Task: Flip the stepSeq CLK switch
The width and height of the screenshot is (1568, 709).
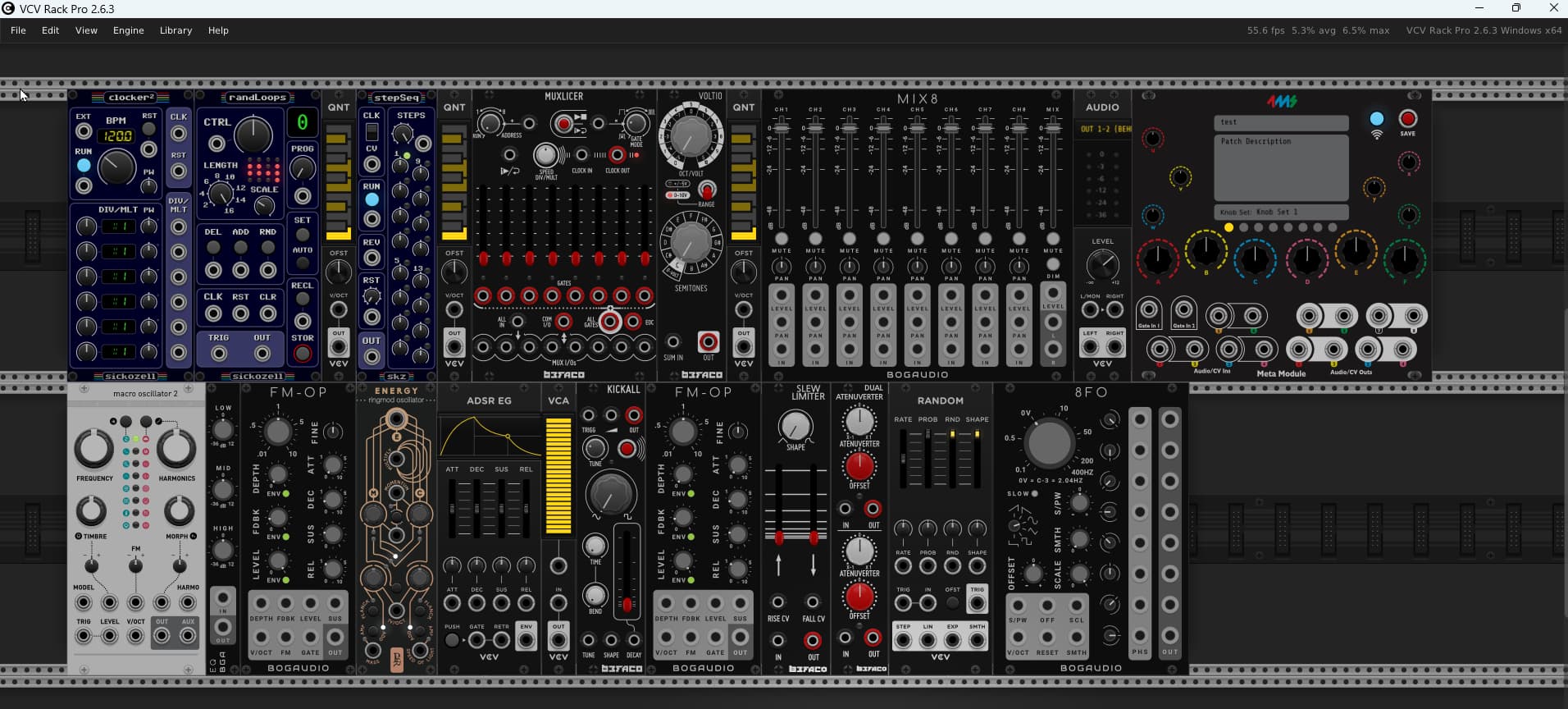Action: [371, 131]
